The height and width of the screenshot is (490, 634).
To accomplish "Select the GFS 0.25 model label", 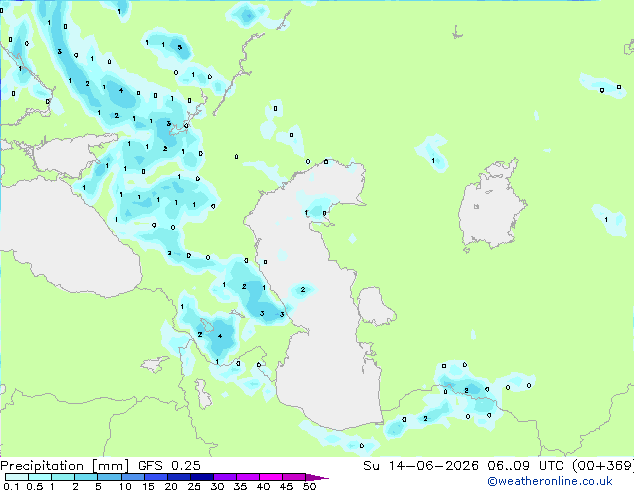I will pos(169,466).
